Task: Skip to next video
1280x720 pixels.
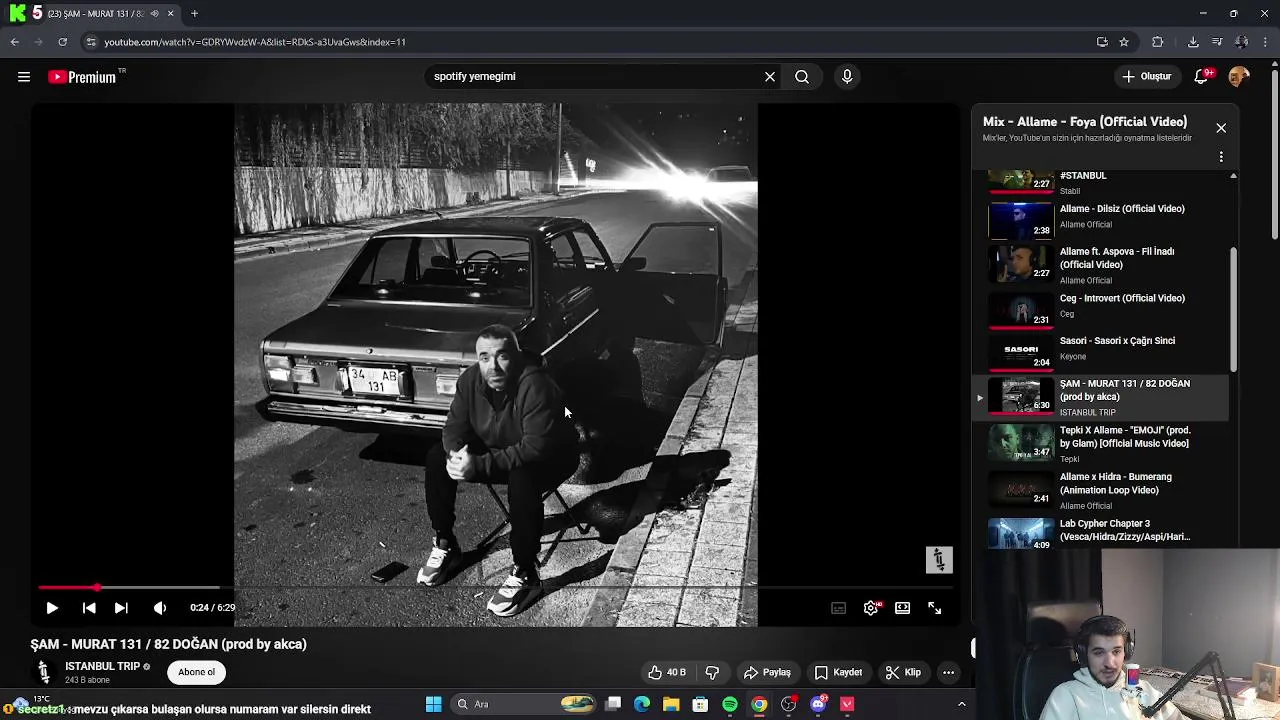Action: click(121, 607)
